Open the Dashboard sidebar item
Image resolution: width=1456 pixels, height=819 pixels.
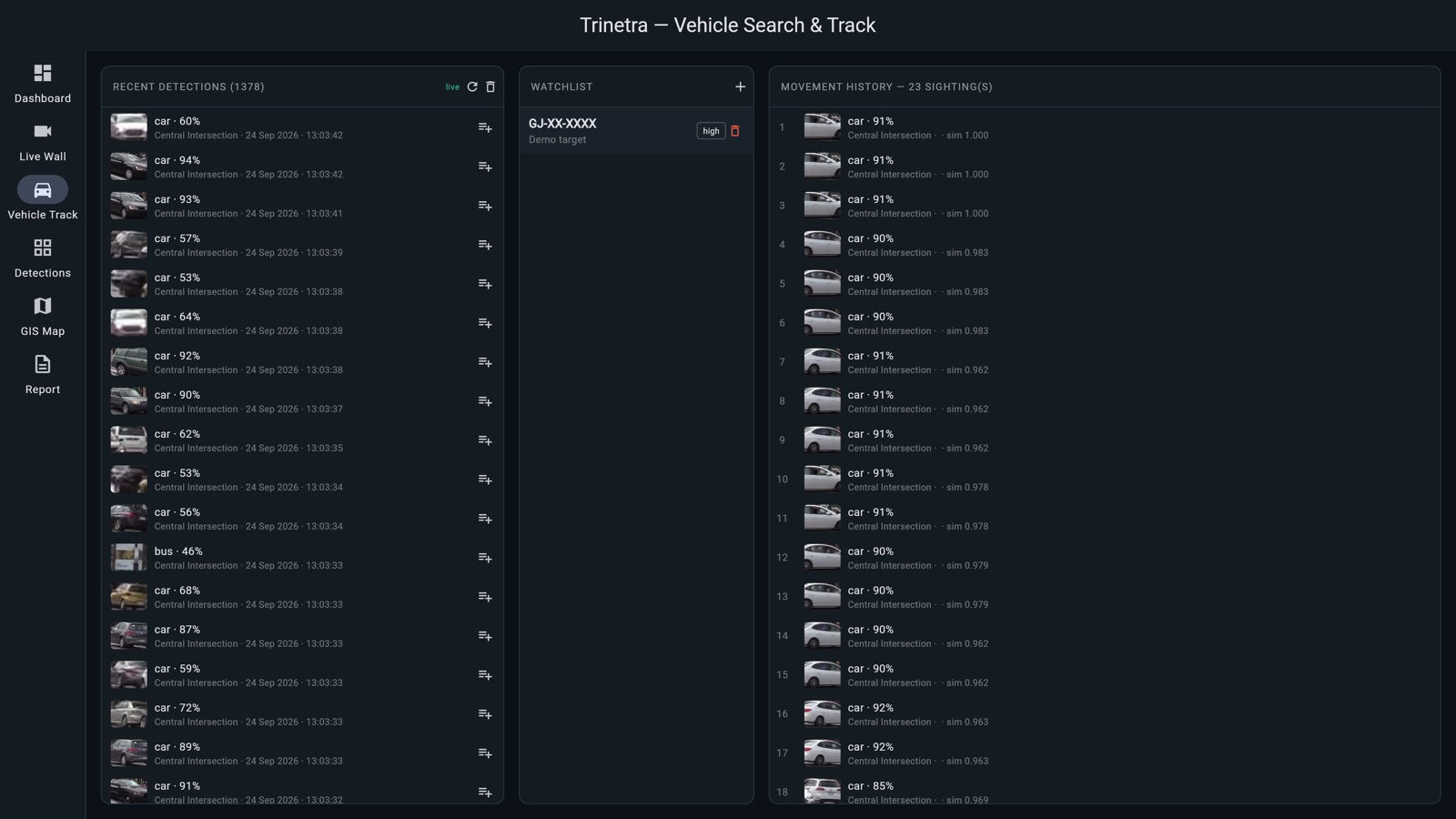click(43, 83)
